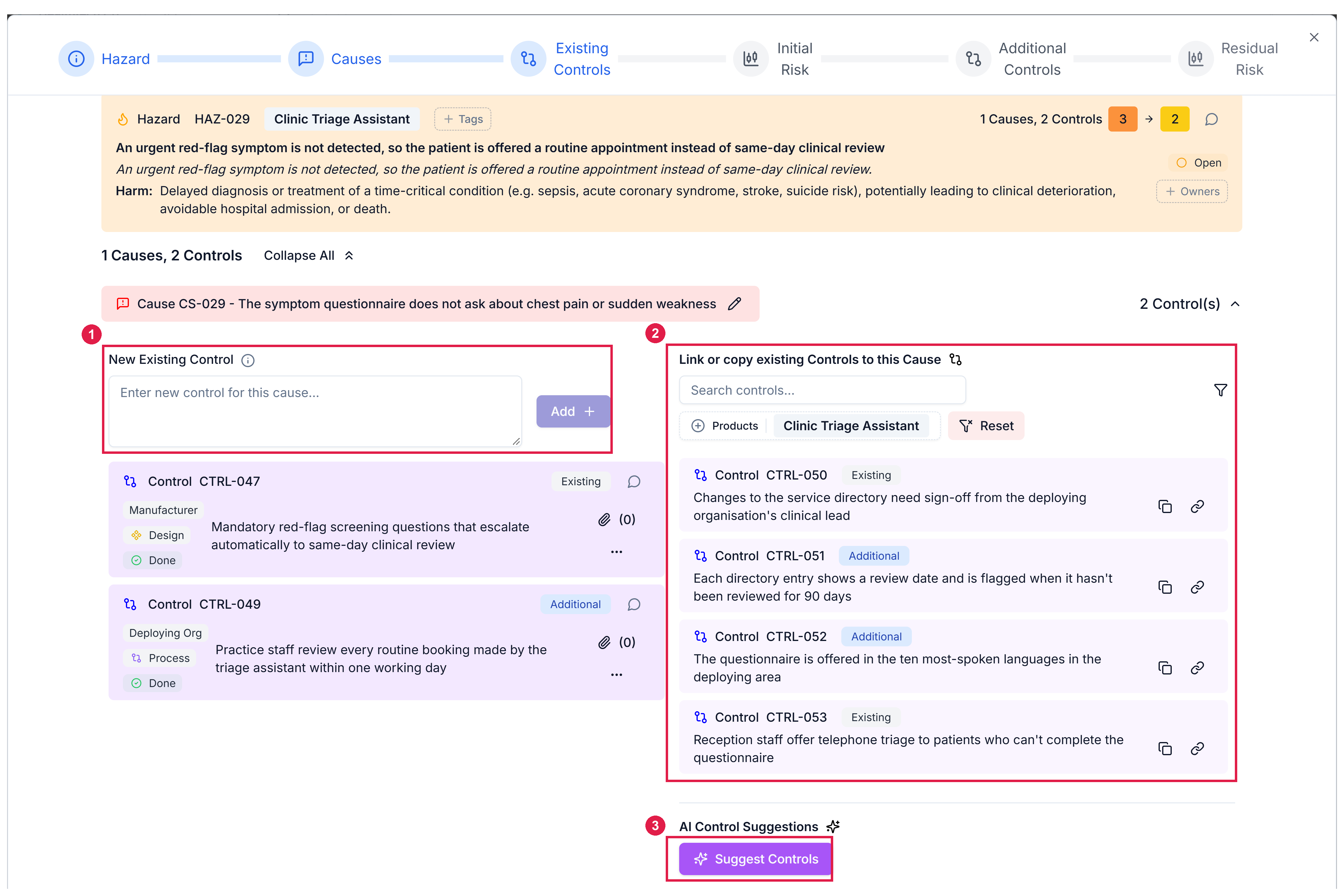
Task: Go to the Causes step
Action: tap(335, 59)
